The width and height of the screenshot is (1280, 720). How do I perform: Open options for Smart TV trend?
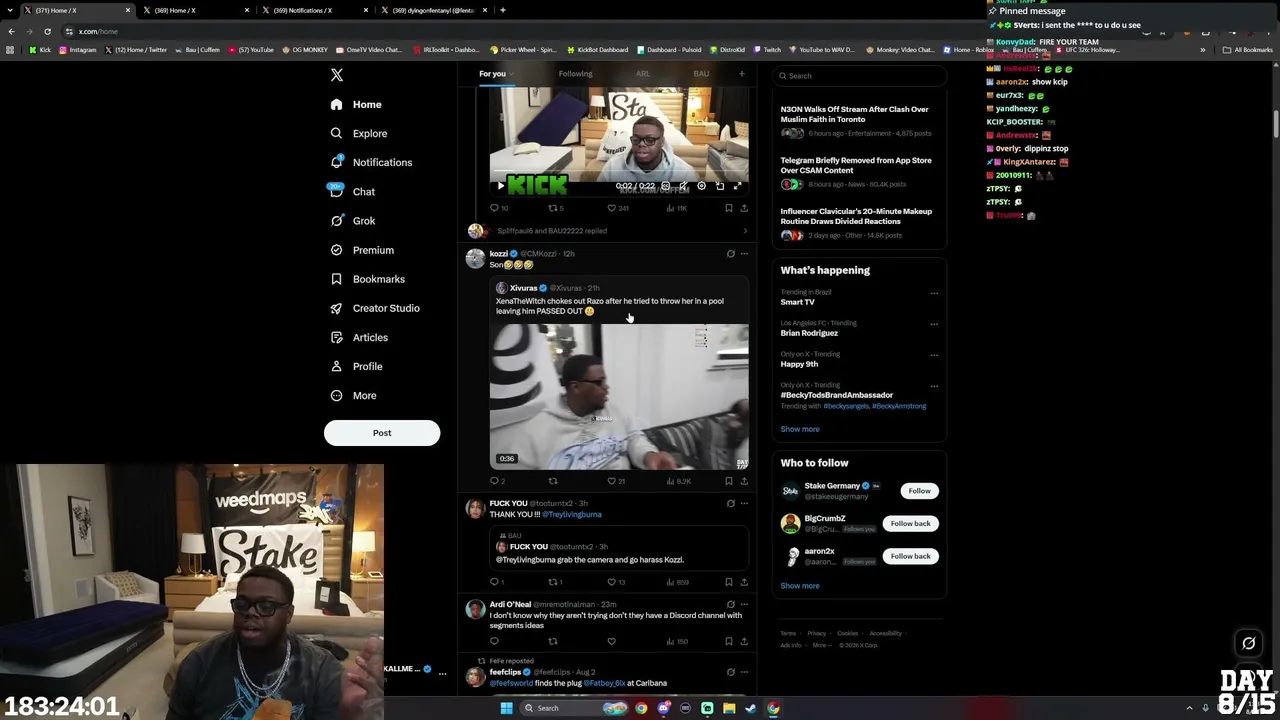[x=934, y=293]
